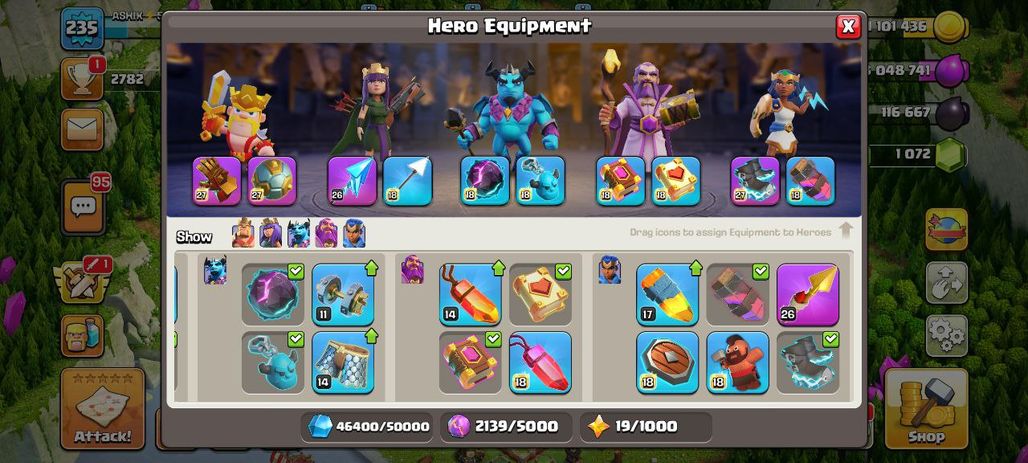
Task: Toggle the equipped electro boots in inventory
Action: click(x=808, y=362)
